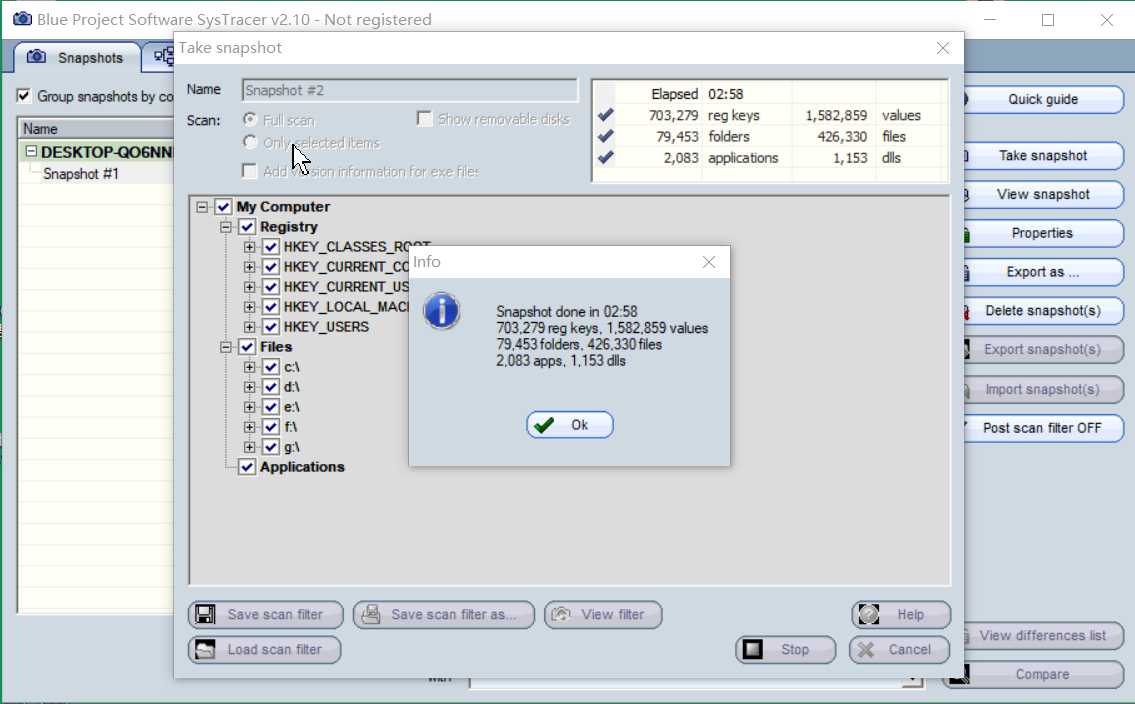
Task: Click the SysTracer camera icon in the title bar
Action: tap(22, 19)
